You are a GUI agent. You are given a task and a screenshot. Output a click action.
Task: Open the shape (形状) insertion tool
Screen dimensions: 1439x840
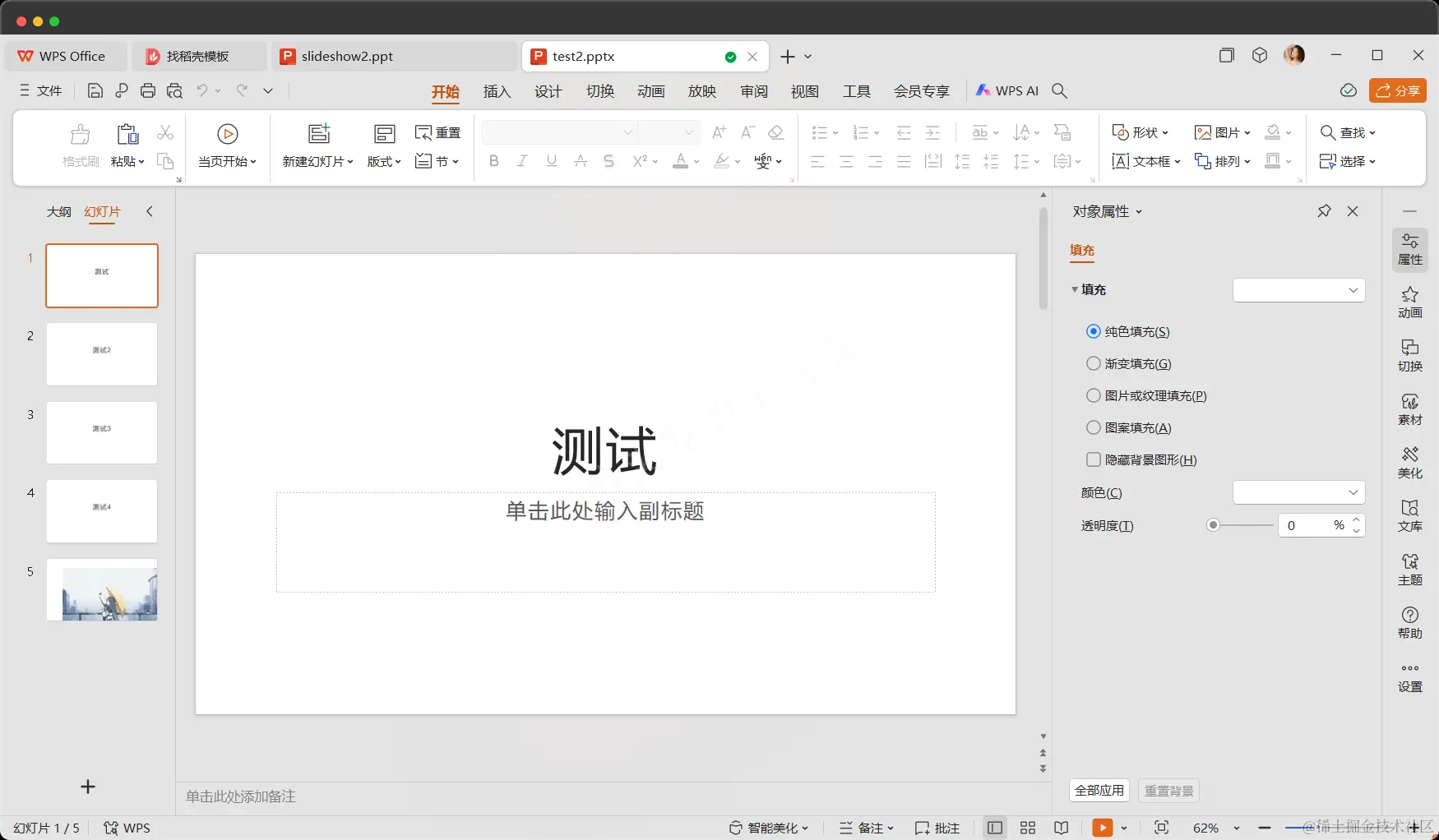click(1139, 132)
